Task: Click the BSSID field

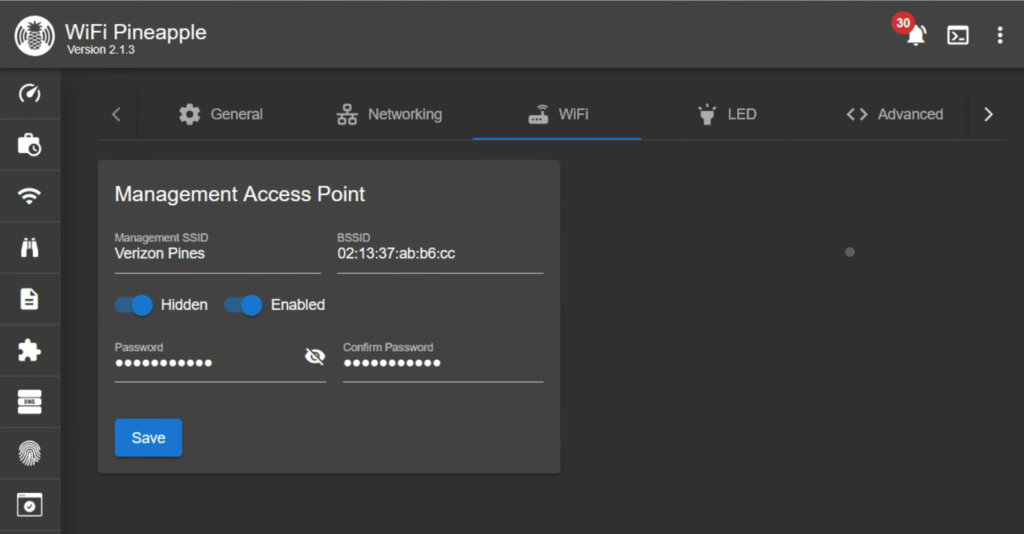Action: tap(440, 253)
